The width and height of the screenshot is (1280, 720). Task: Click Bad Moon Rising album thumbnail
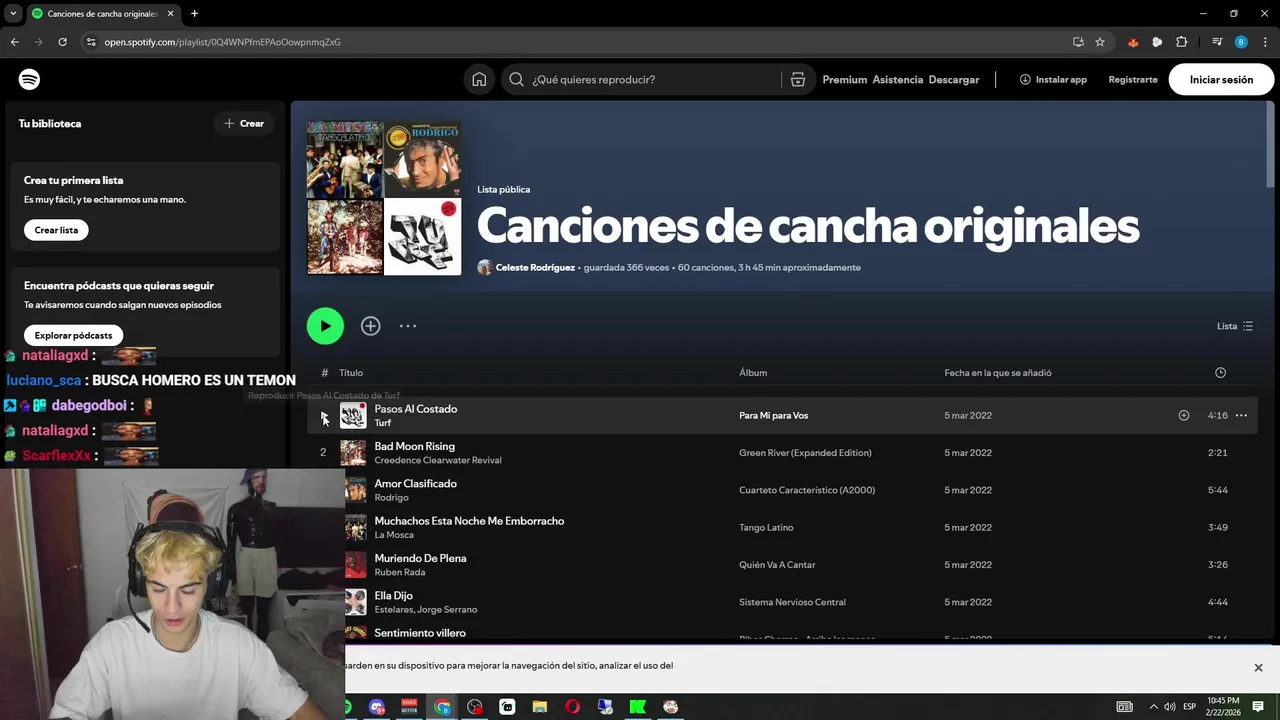[353, 453]
